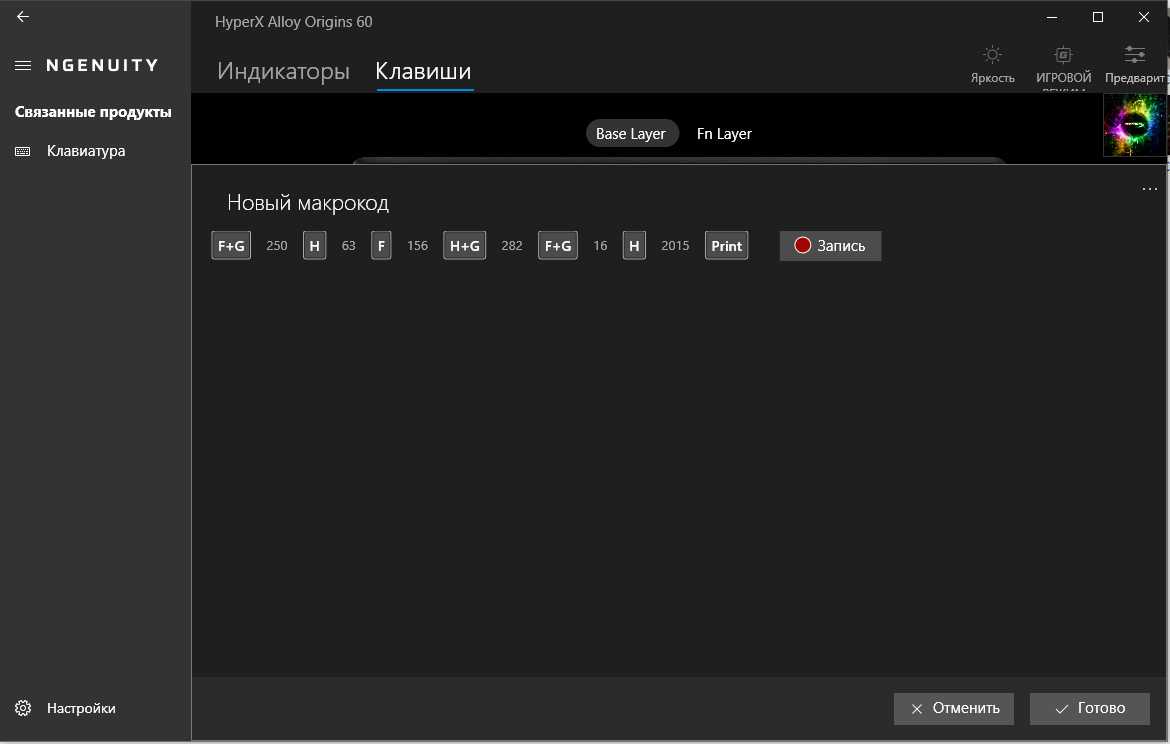Click the keyboard icon next to Клавиатура

point(23,151)
